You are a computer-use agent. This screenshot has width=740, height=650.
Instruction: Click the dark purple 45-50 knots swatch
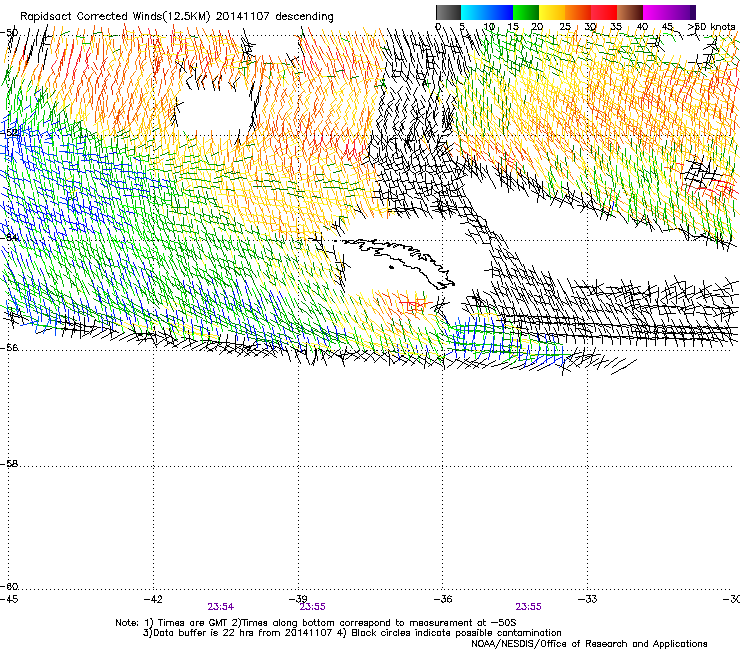point(682,12)
